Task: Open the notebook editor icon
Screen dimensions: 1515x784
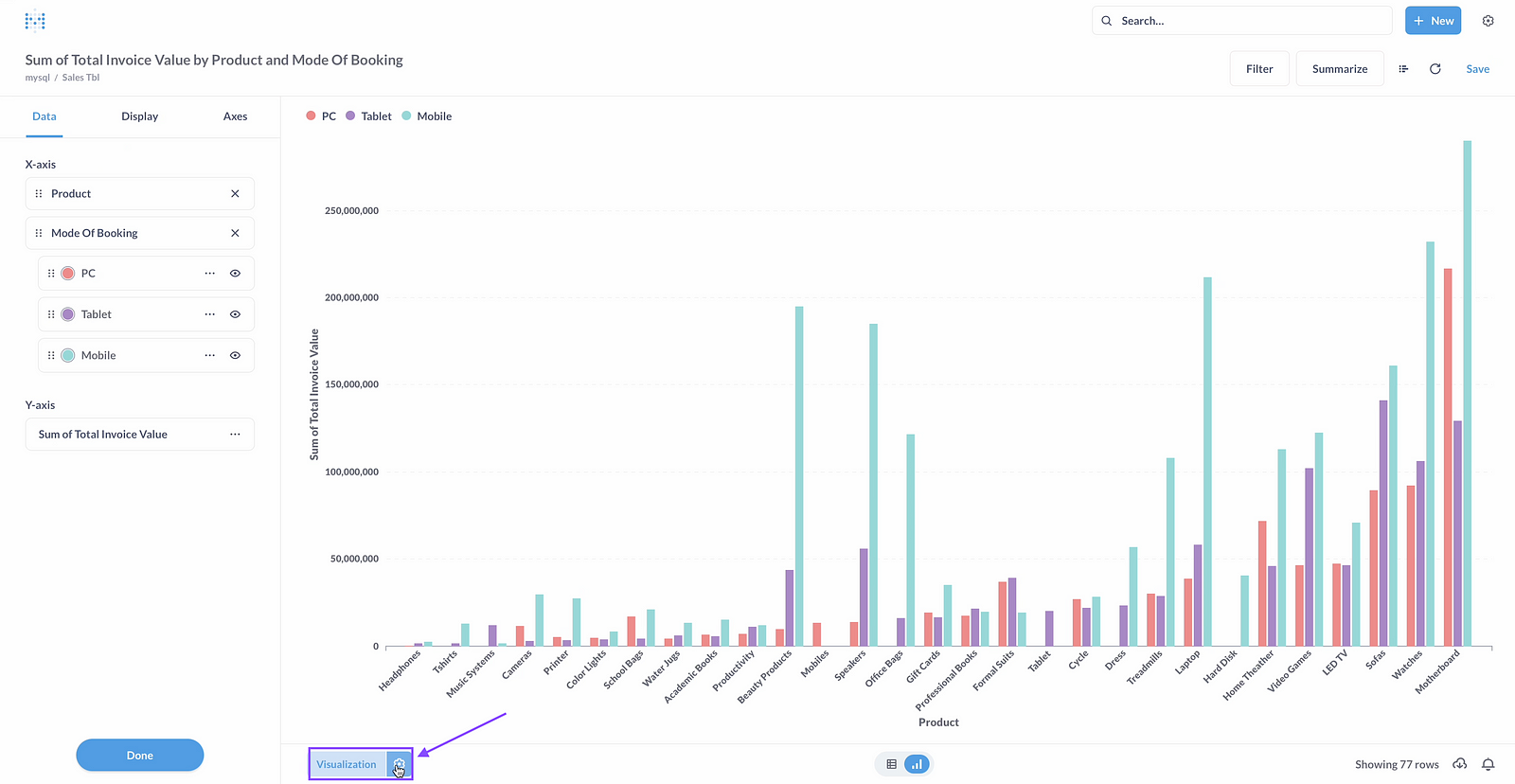Action: (1403, 69)
